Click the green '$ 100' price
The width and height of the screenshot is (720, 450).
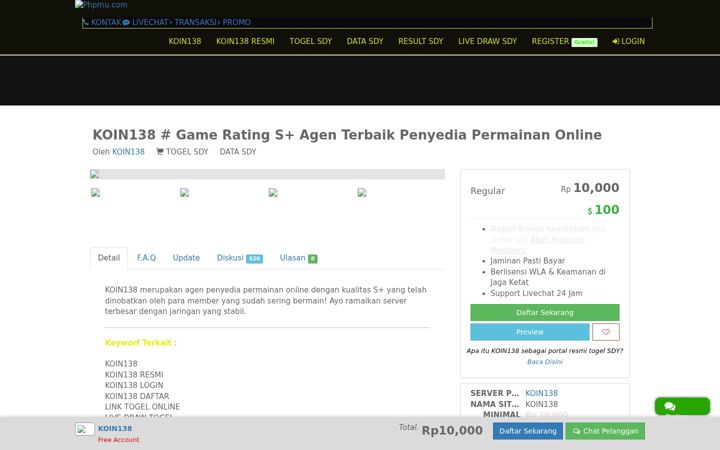[x=603, y=210]
